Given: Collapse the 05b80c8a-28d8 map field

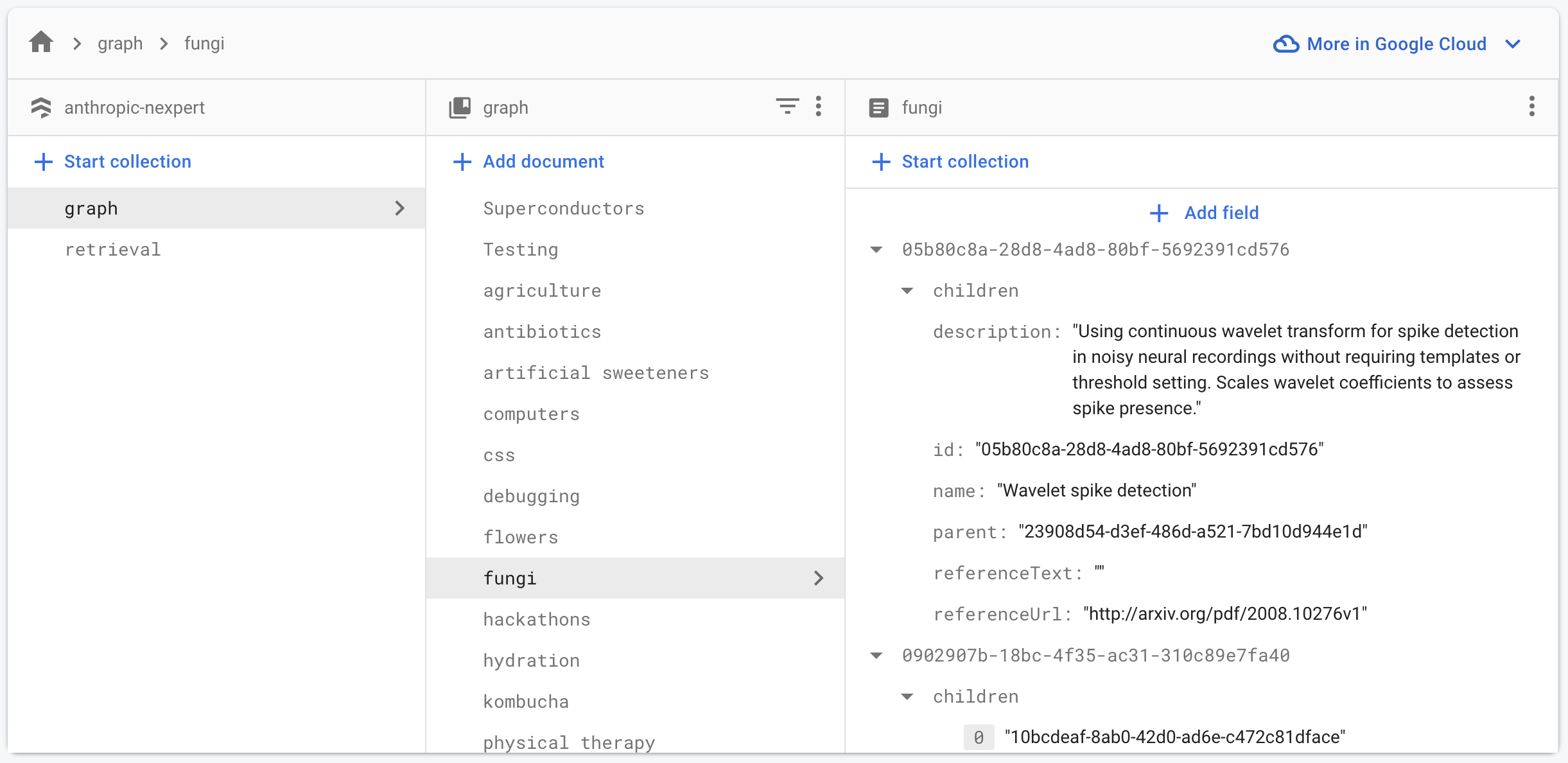Looking at the screenshot, I should tap(876, 250).
